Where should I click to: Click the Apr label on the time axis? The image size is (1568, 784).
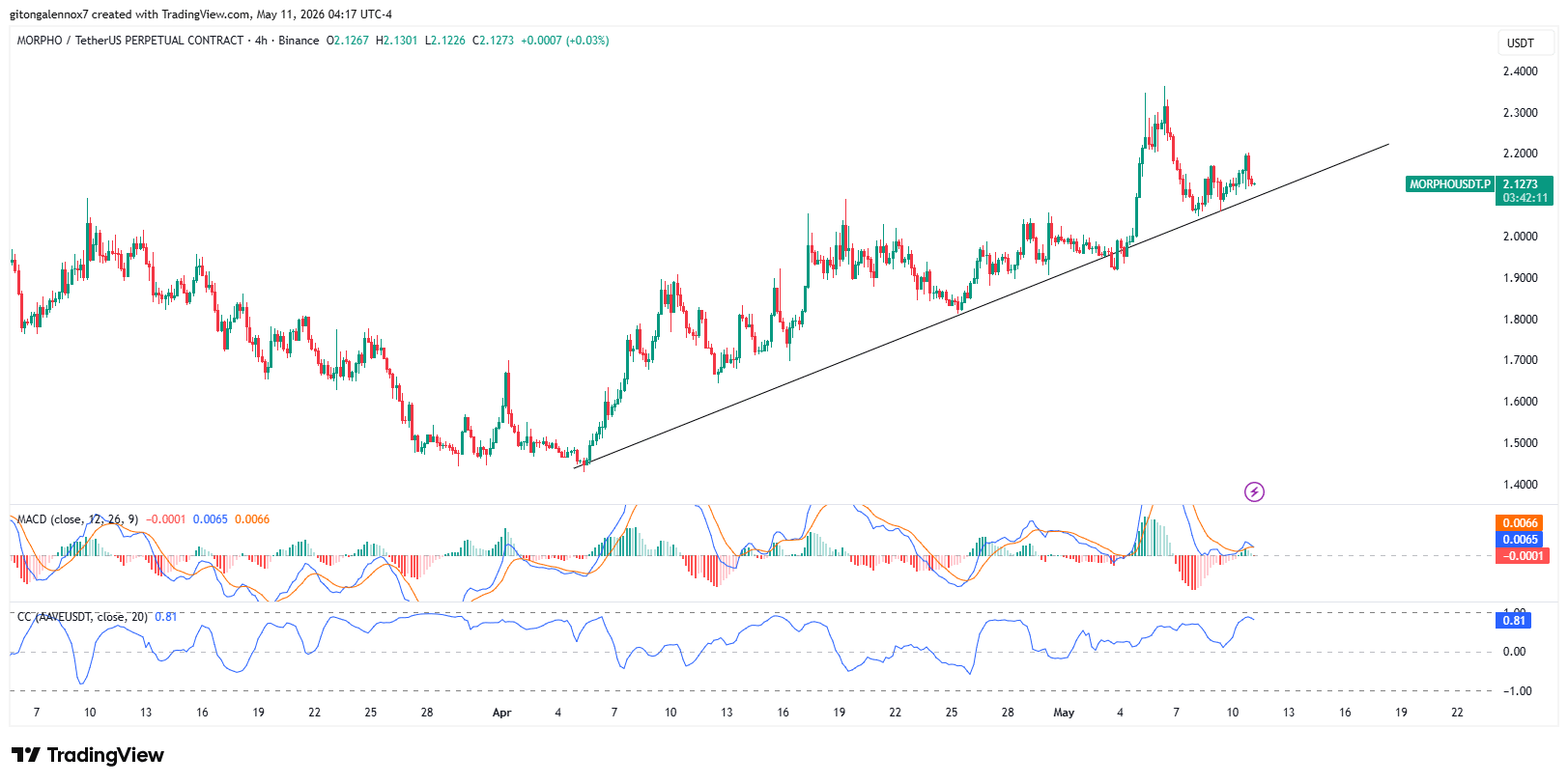pos(501,713)
